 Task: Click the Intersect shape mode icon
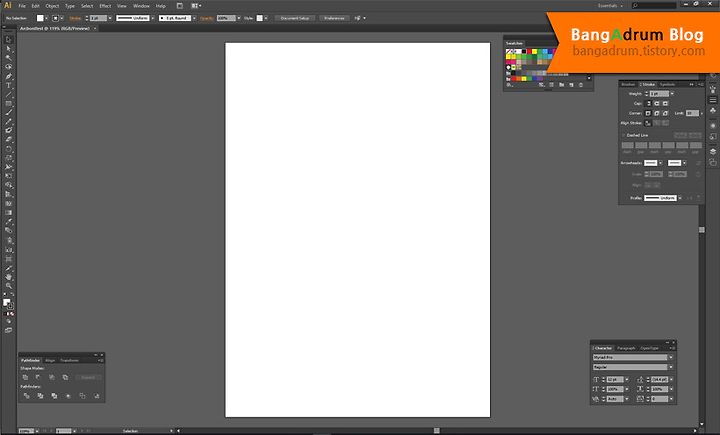[x=52, y=377]
